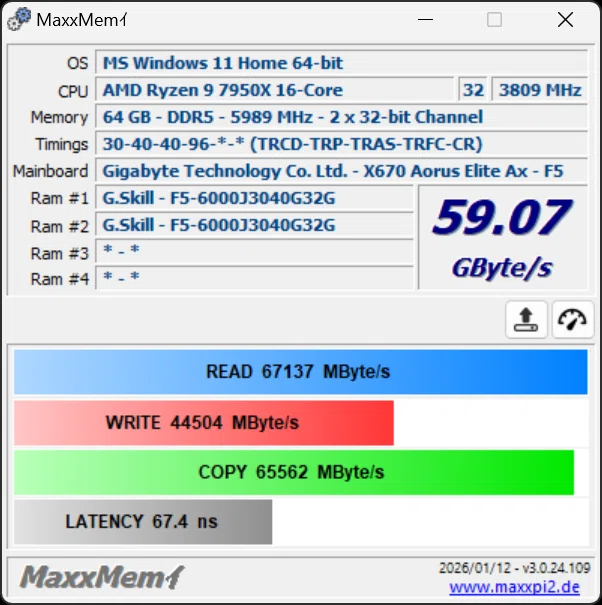Click the disabled maximize window button
Viewport: 602px width, 605px height.
tap(494, 19)
